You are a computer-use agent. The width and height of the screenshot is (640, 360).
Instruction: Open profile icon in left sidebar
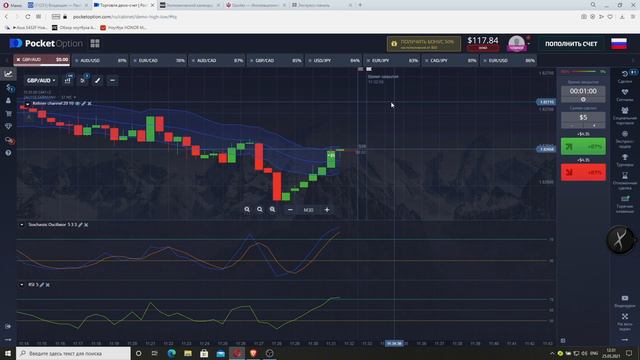8,100
